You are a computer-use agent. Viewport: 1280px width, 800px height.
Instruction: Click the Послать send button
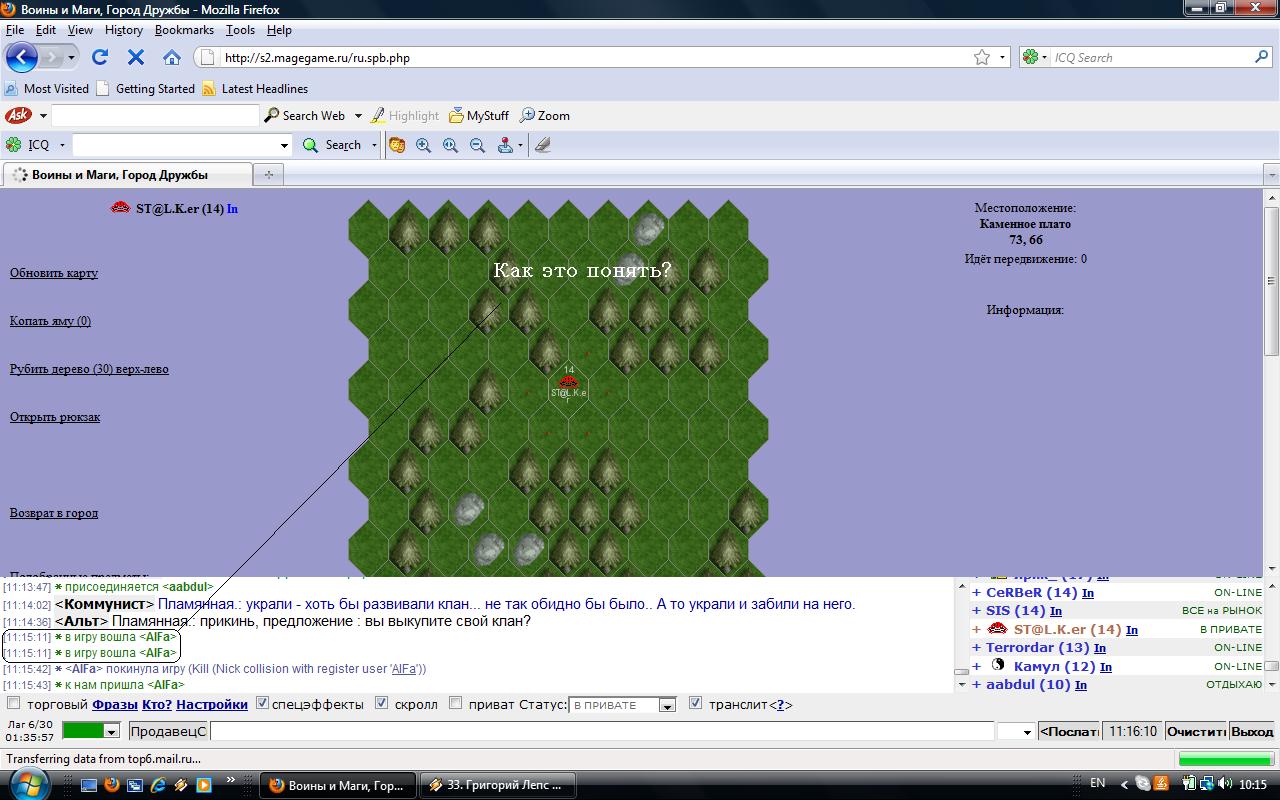[x=1069, y=732]
